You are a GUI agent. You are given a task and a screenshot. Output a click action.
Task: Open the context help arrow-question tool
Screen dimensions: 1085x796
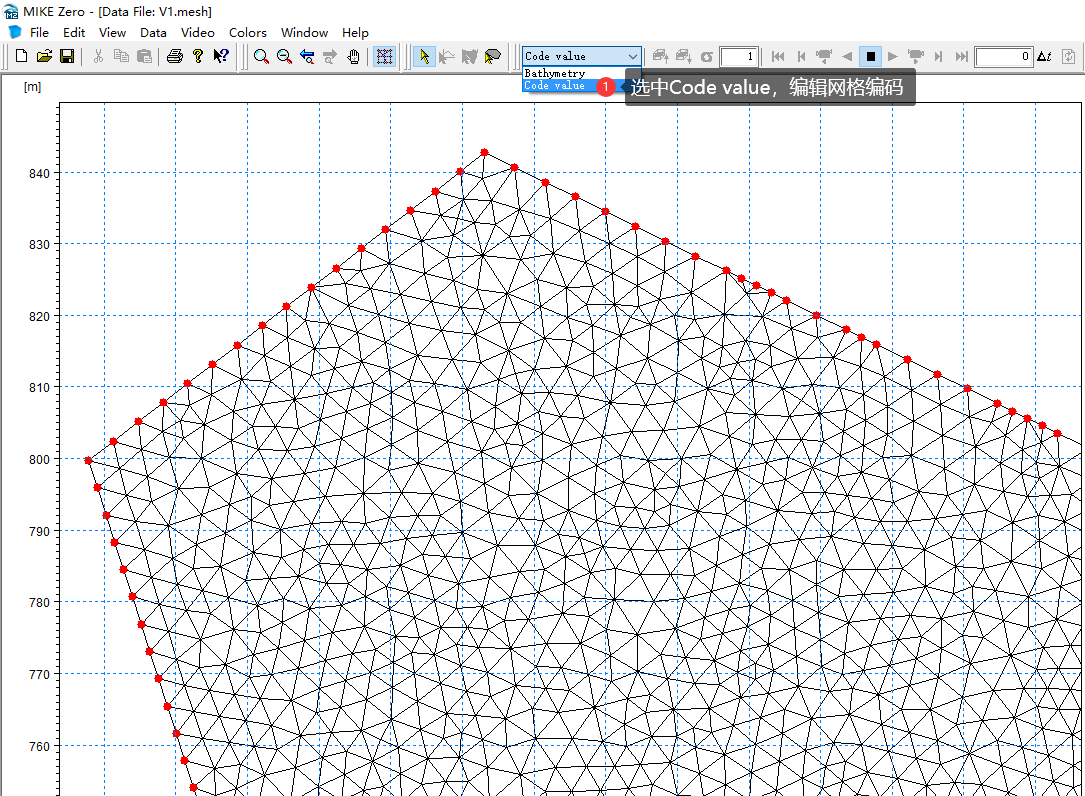[x=221, y=57]
